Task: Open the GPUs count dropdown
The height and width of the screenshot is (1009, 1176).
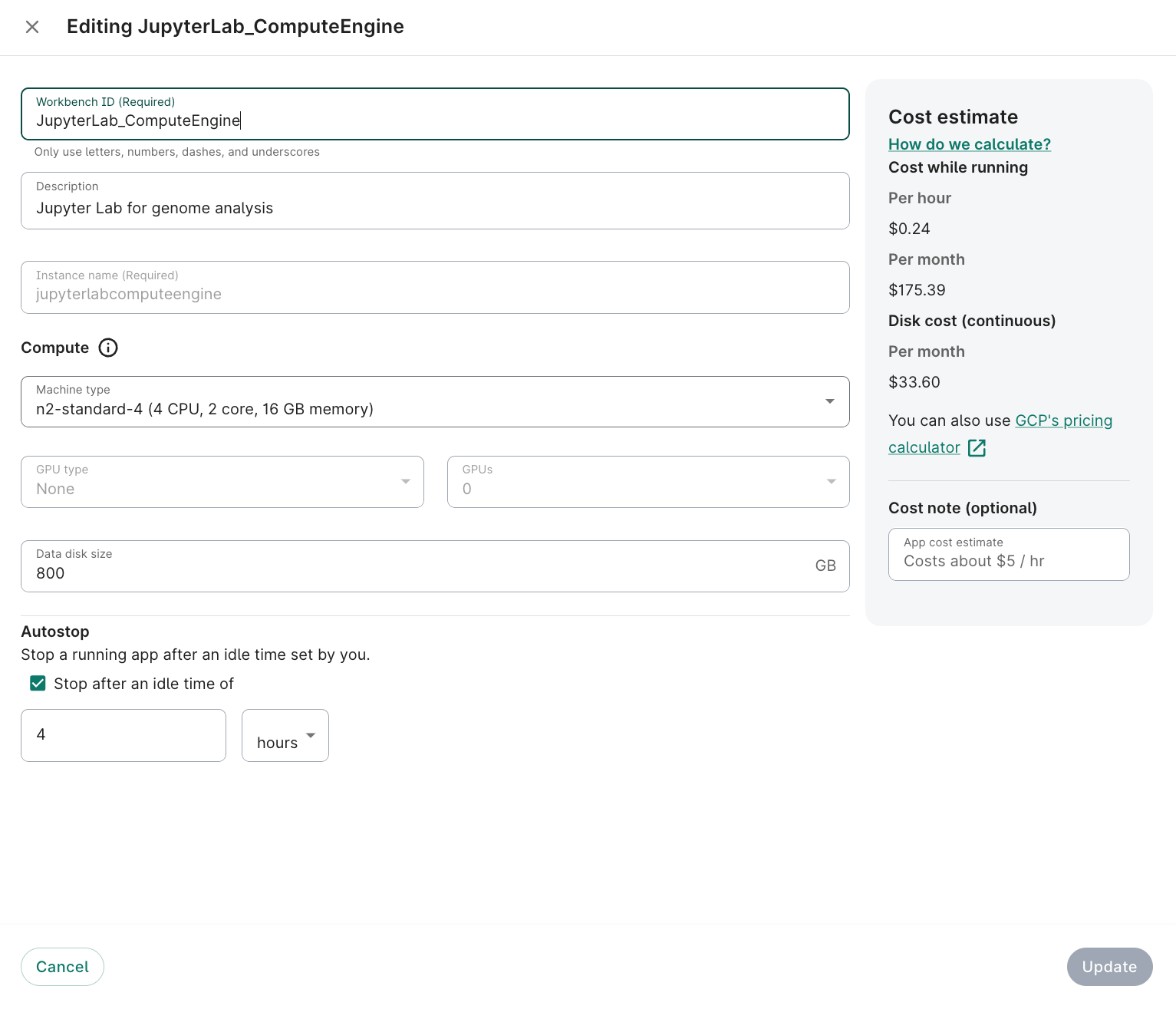Action: tap(648, 482)
